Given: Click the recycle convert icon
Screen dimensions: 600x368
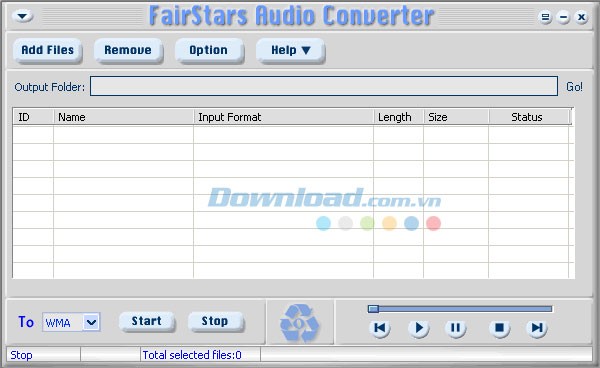Looking at the screenshot, I should (x=299, y=323).
